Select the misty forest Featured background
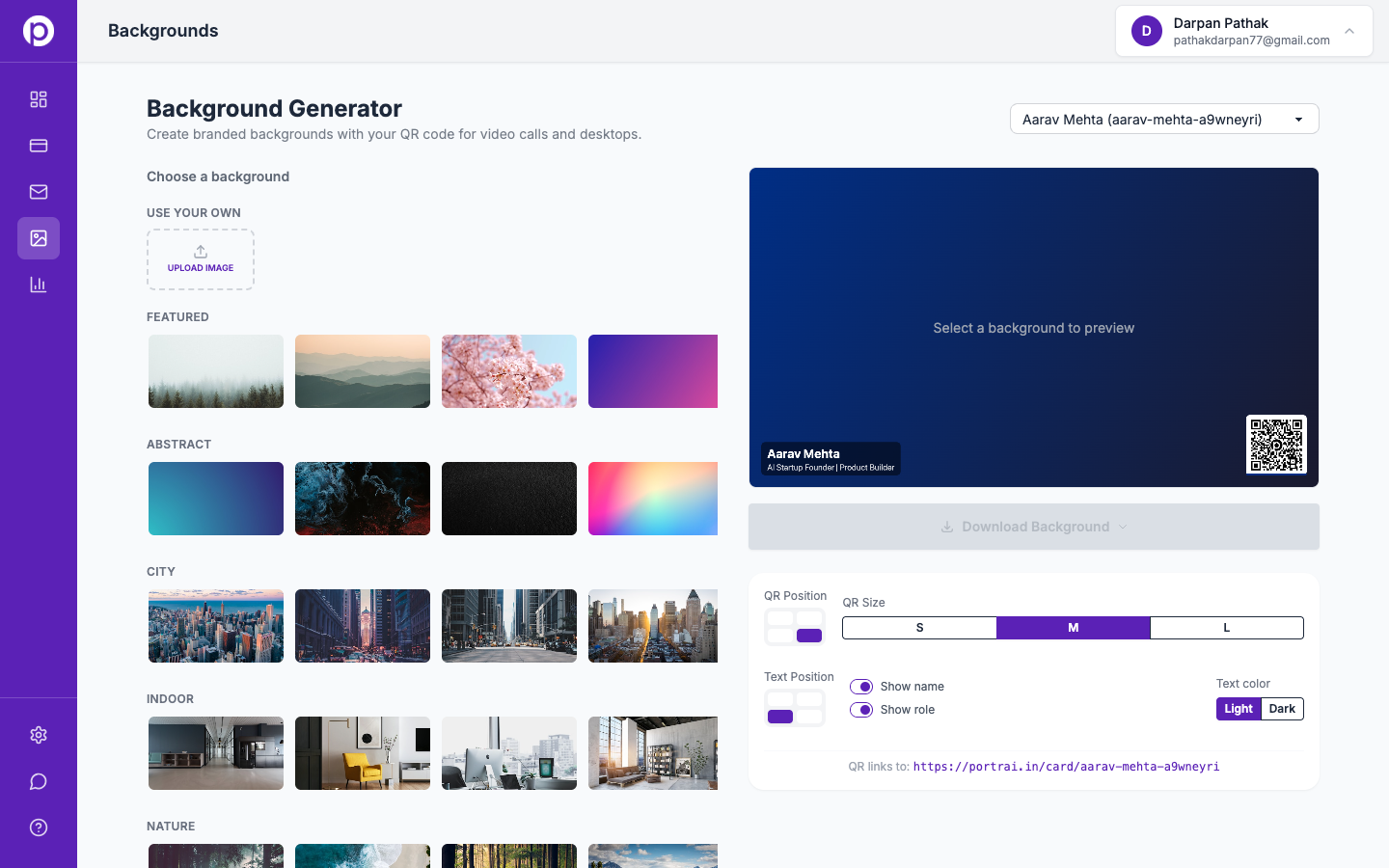The image size is (1389, 868). click(x=216, y=371)
